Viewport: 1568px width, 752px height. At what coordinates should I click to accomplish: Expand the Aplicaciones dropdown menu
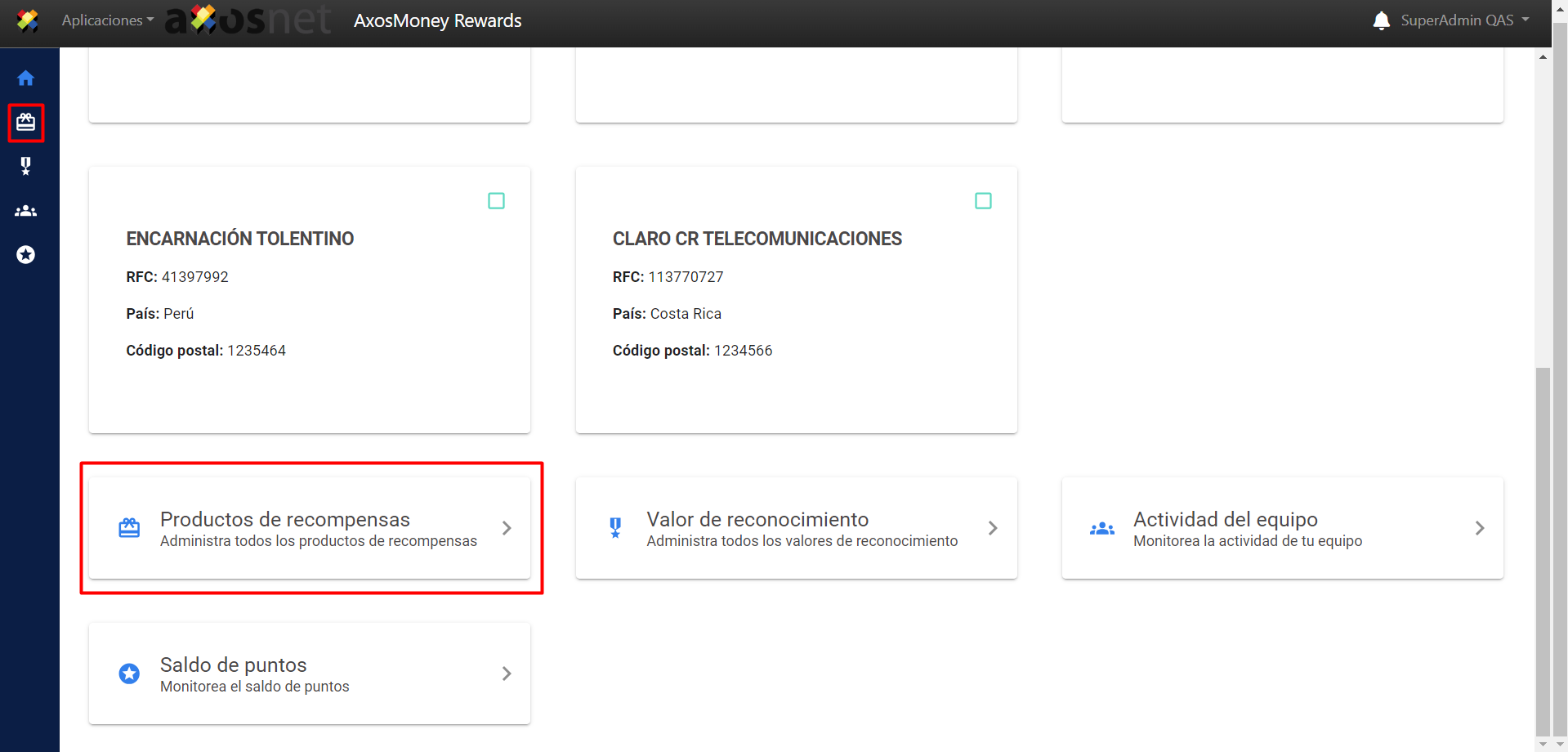point(107,20)
